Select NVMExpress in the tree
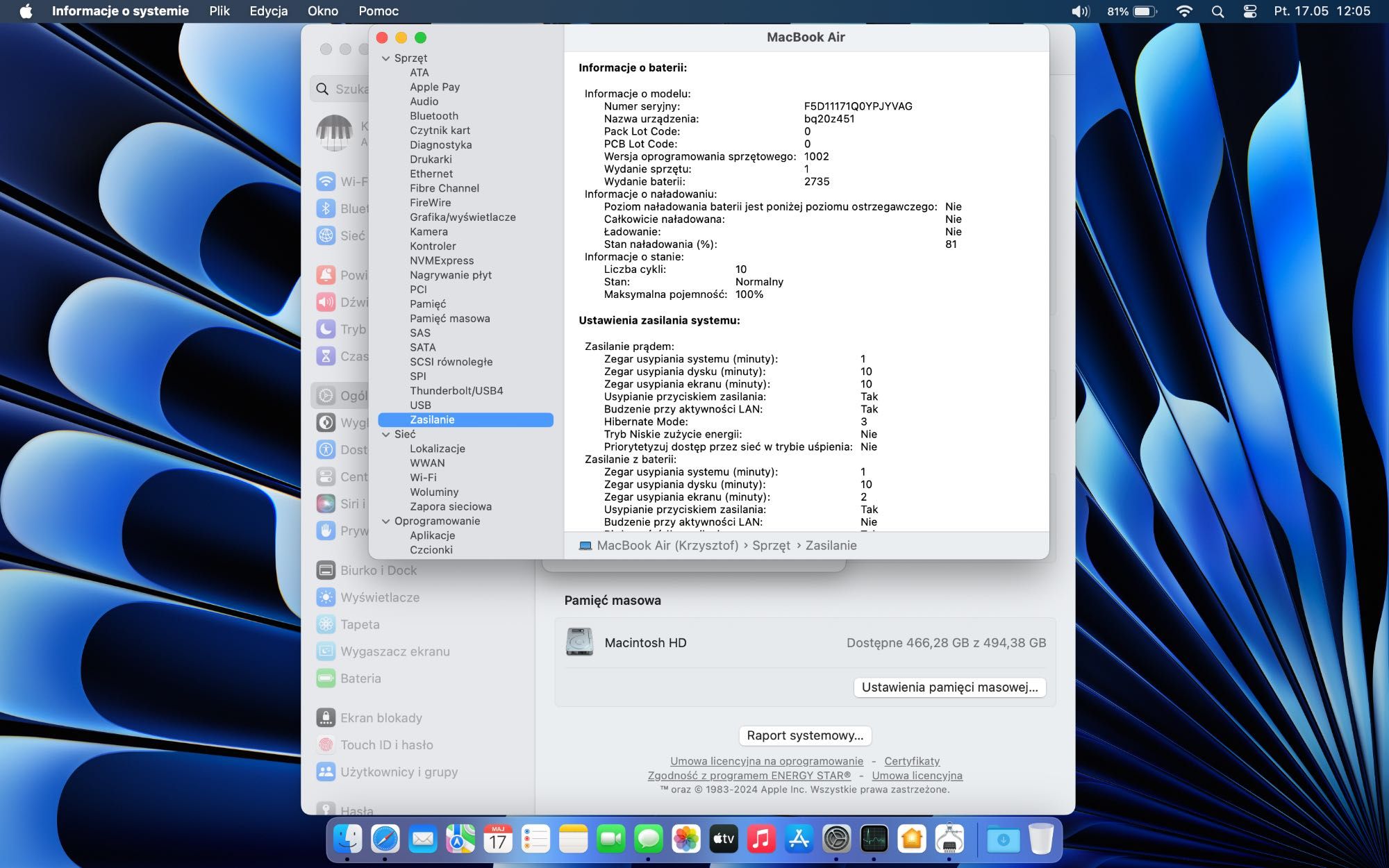Image resolution: width=1389 pixels, height=868 pixels. coord(442,261)
